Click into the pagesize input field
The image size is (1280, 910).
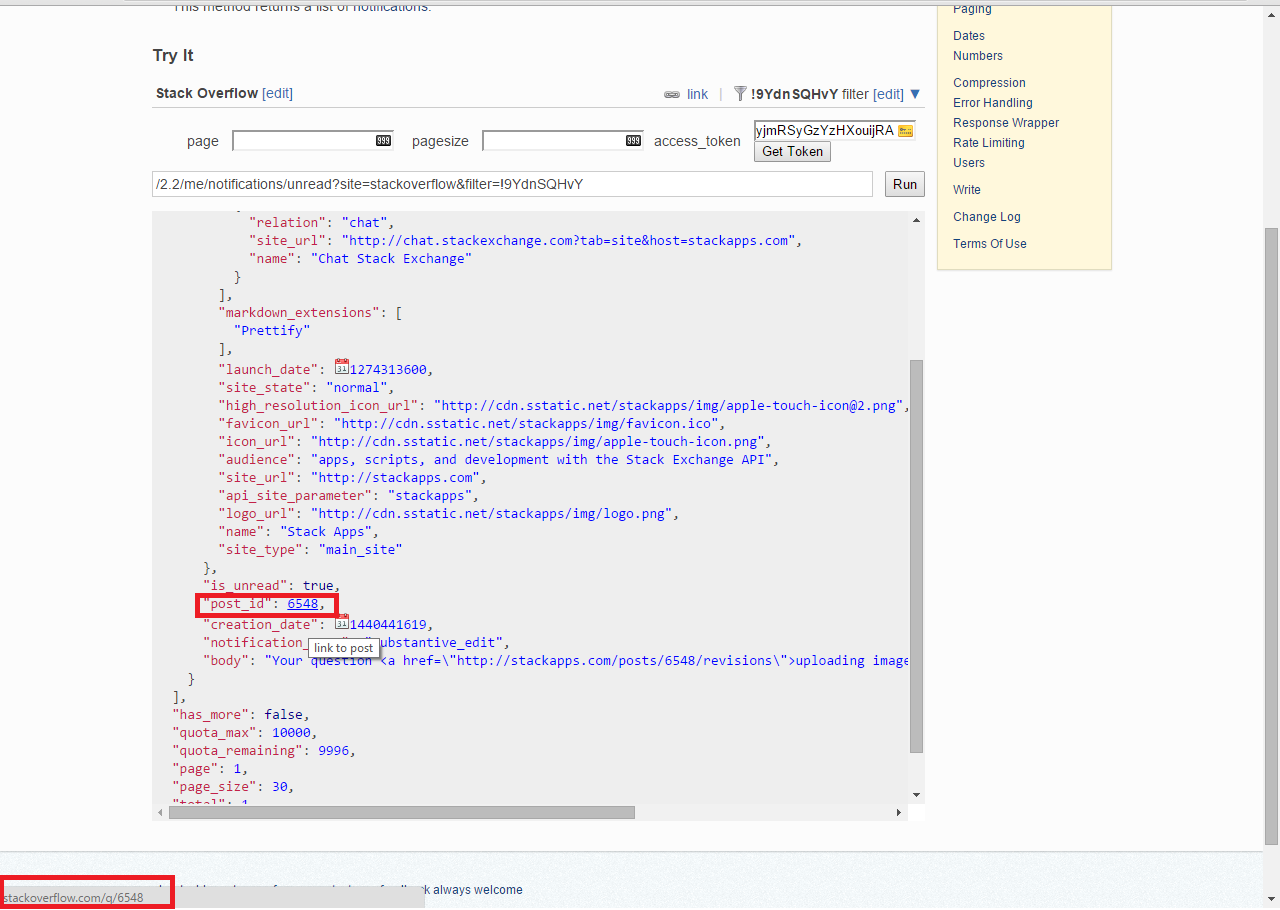563,141
